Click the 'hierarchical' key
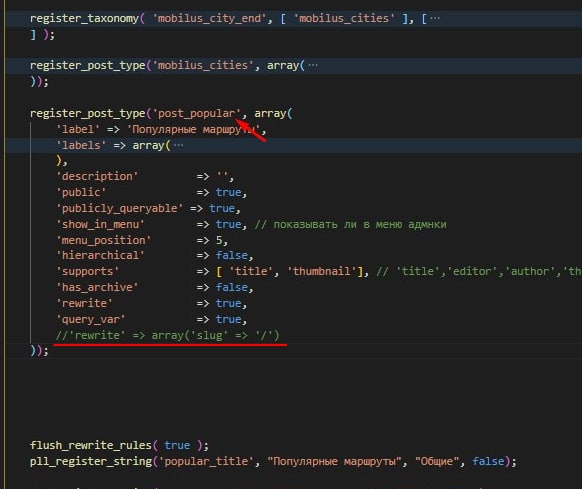 tap(100, 255)
